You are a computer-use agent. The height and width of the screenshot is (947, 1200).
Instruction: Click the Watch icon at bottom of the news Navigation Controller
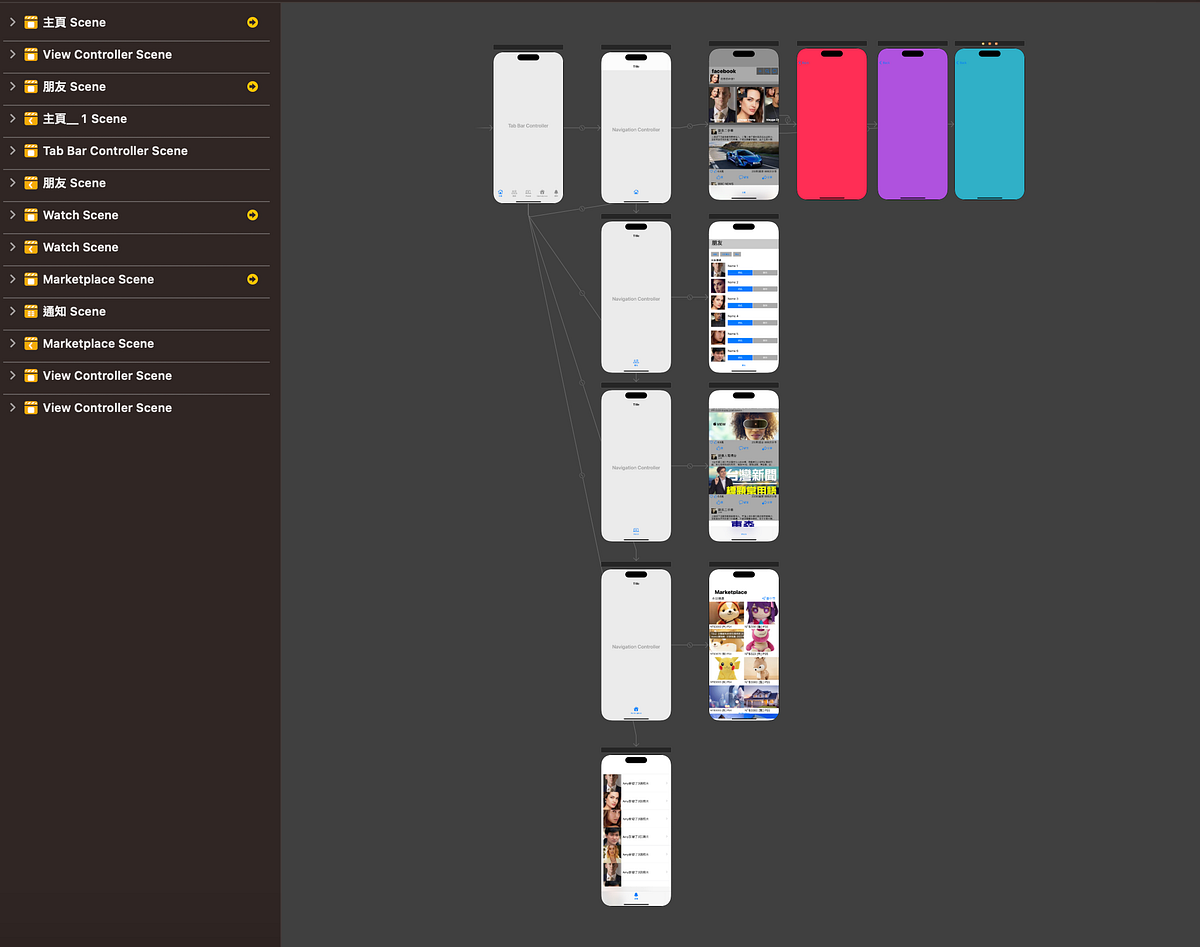pyautogui.click(x=636, y=532)
